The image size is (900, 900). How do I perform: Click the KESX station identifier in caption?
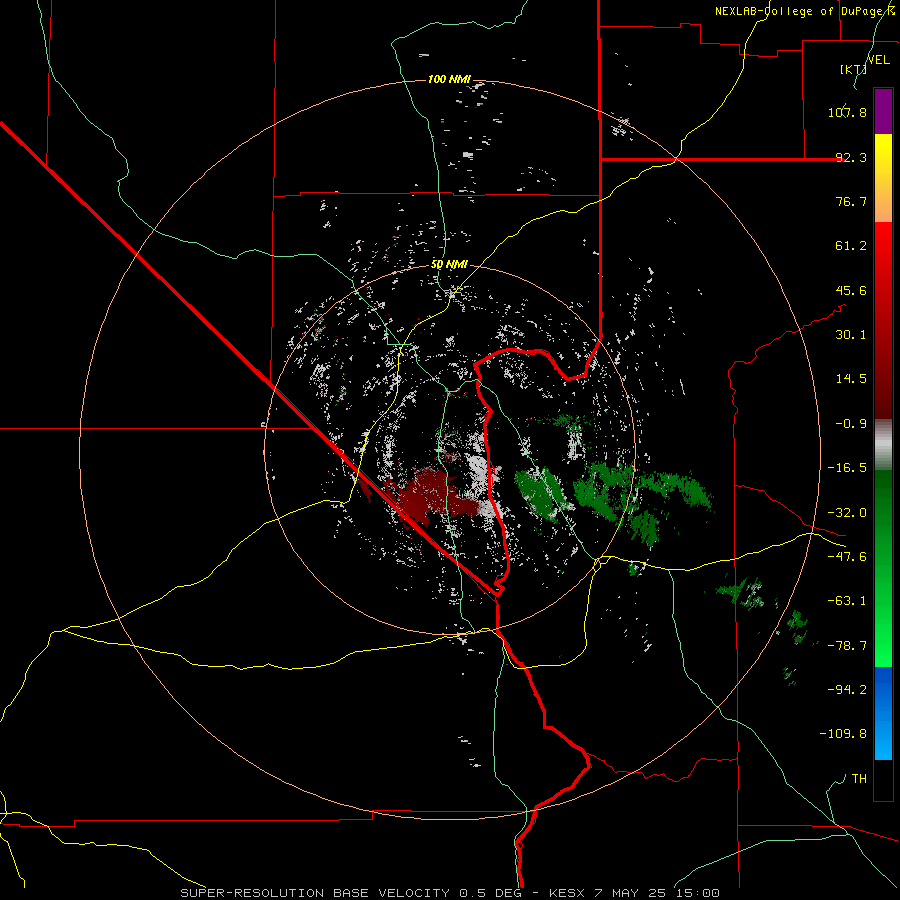coord(567,893)
